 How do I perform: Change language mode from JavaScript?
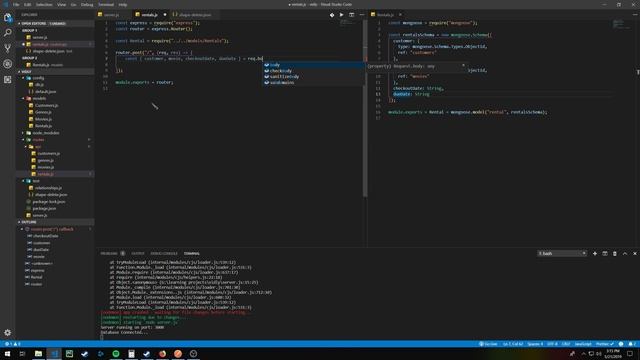pos(583,344)
